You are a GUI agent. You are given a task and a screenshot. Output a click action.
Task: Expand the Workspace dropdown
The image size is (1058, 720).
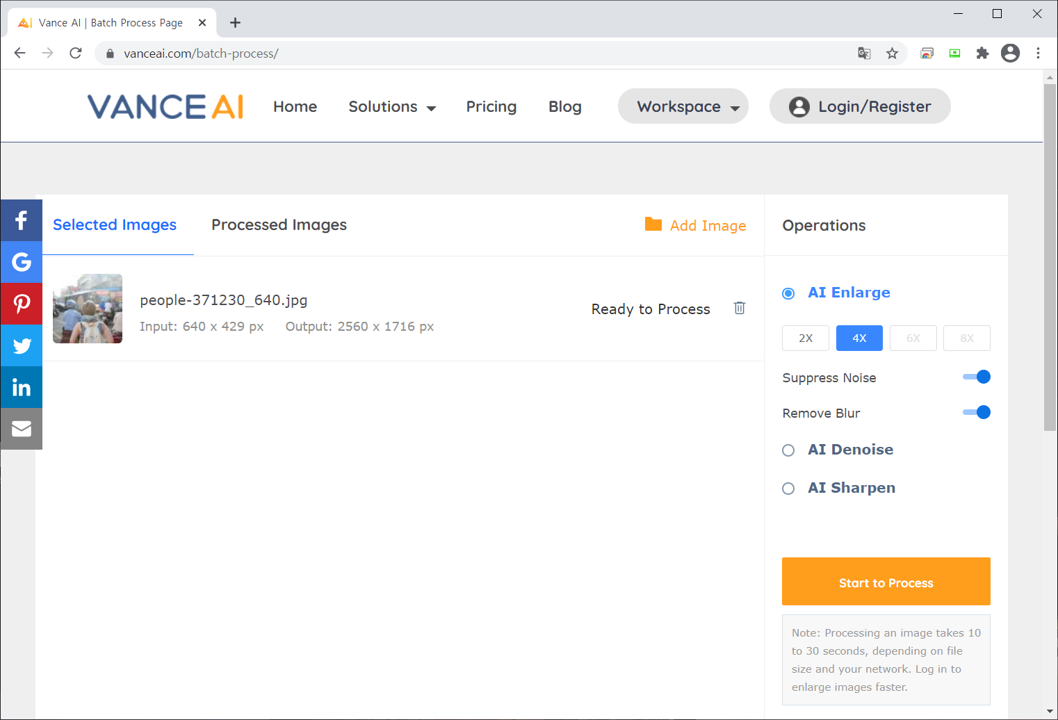683,106
